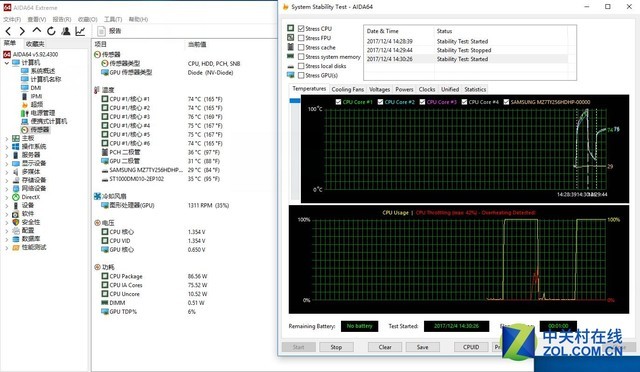Select the 电源管理 power management icon
Image resolution: width=640 pixels, height=372 pixels.
tap(24, 113)
